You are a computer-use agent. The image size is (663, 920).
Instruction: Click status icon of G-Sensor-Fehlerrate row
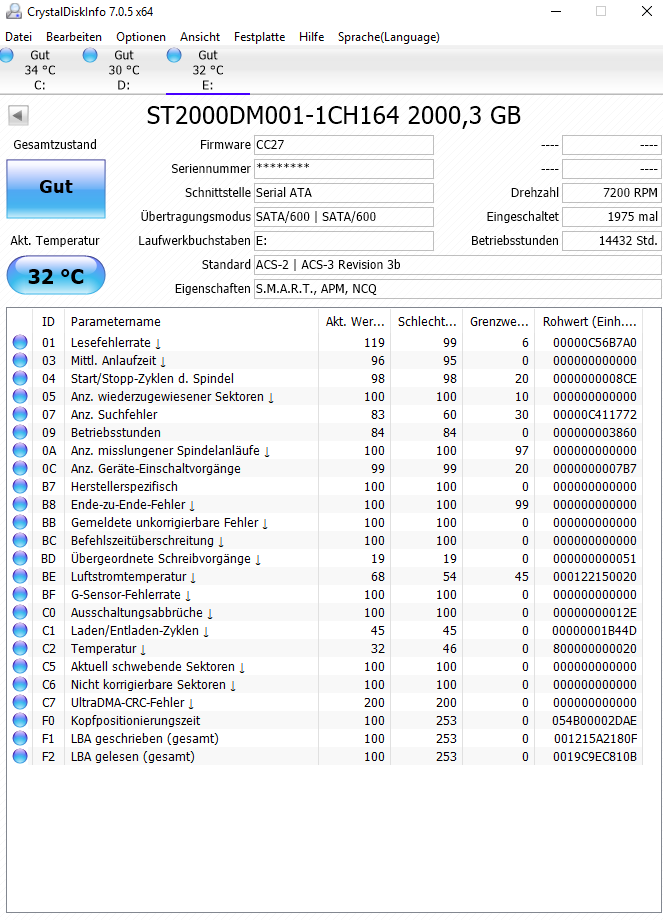[20, 594]
